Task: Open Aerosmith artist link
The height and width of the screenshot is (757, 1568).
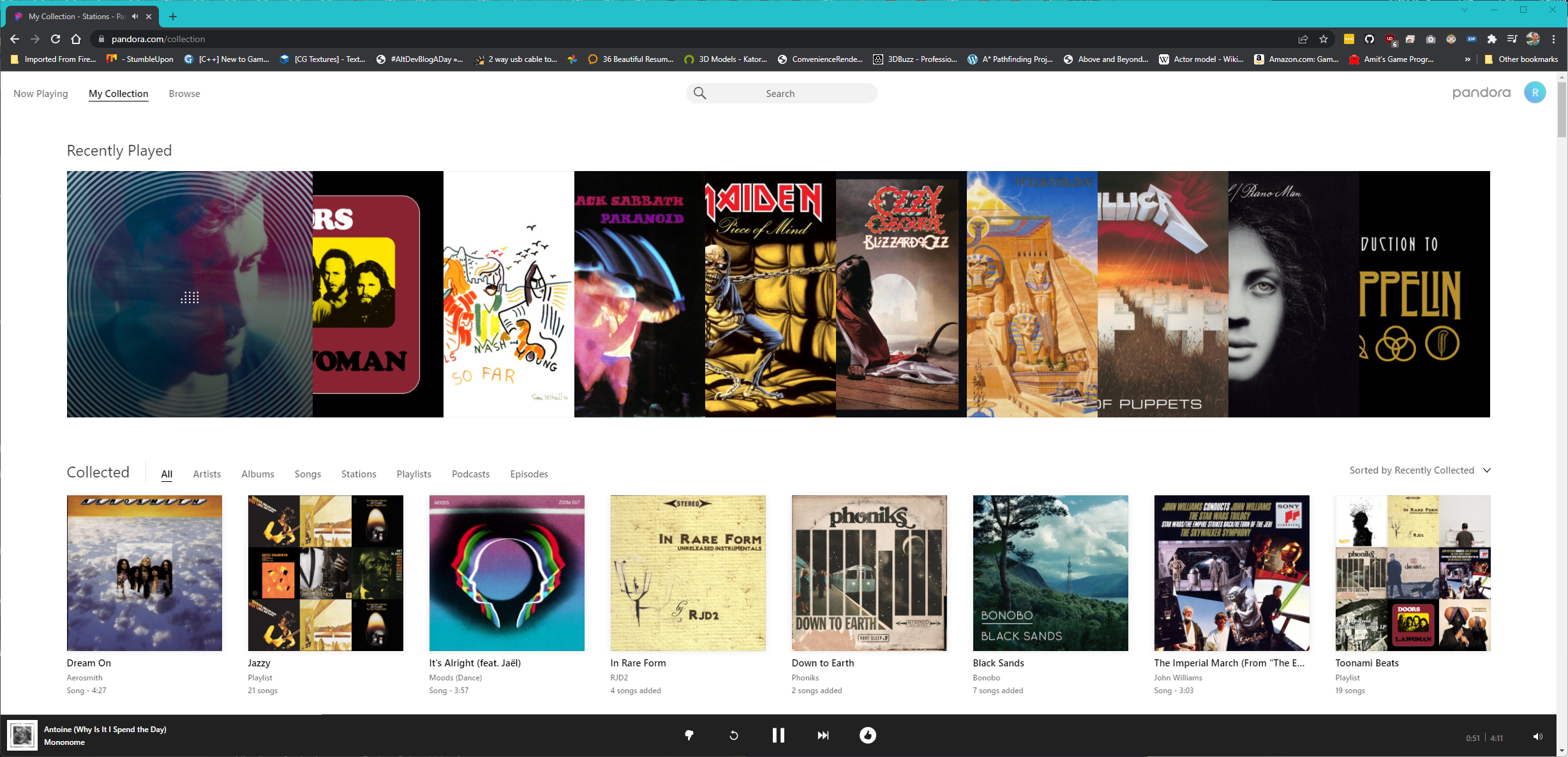Action: 84,678
